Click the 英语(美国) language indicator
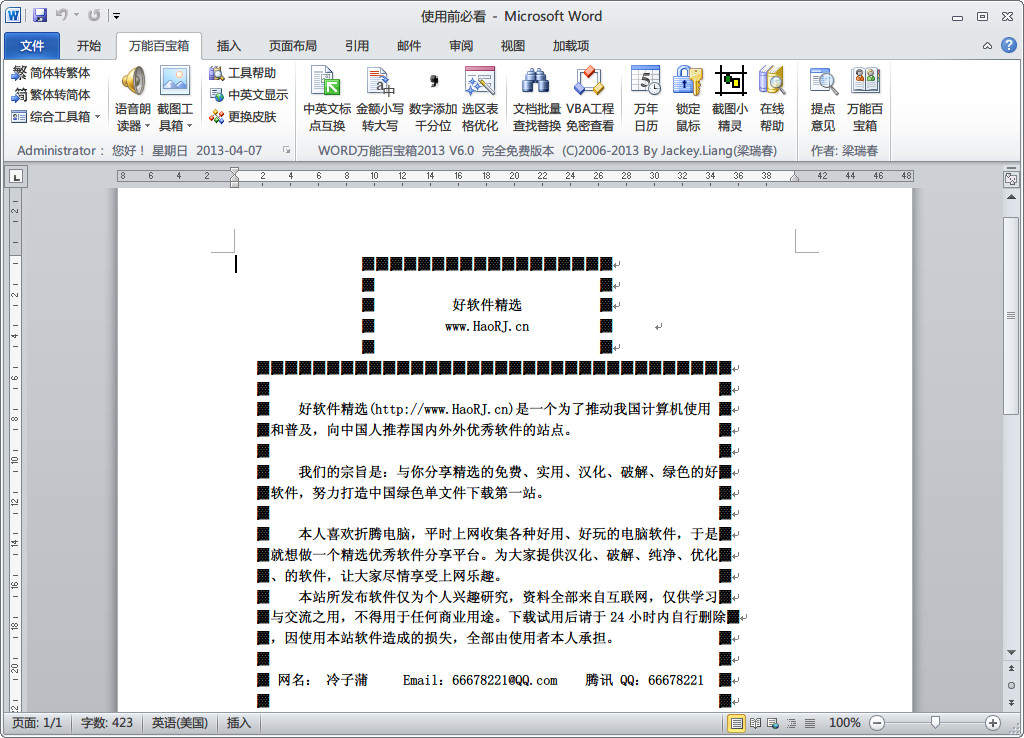 pos(180,723)
